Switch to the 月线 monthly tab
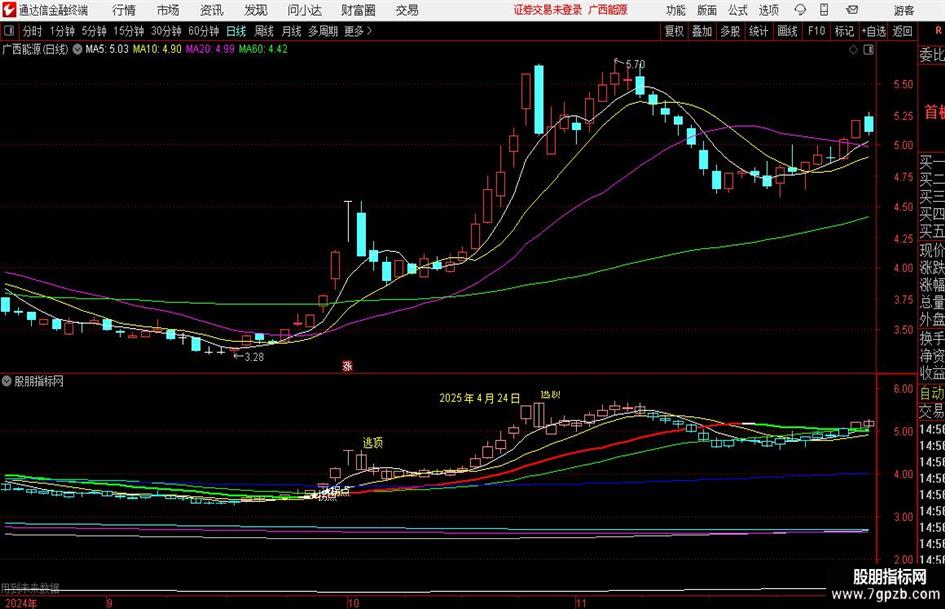 click(x=292, y=31)
